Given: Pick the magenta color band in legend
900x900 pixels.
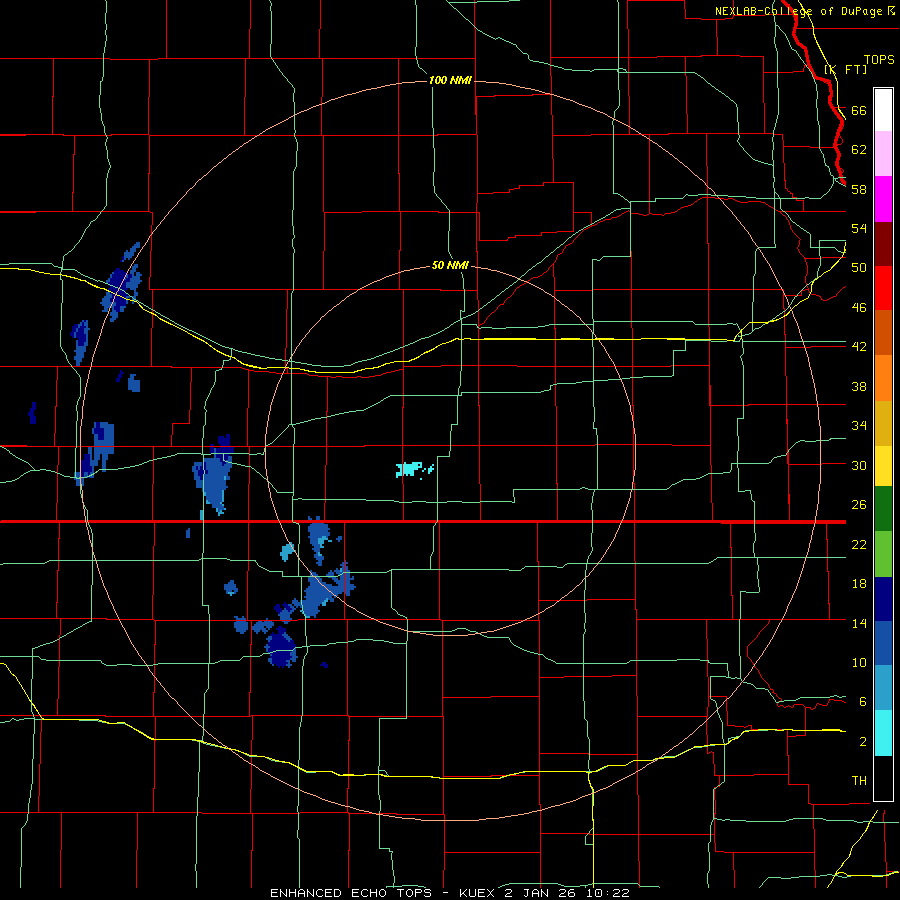Looking at the screenshot, I should click(x=883, y=199).
